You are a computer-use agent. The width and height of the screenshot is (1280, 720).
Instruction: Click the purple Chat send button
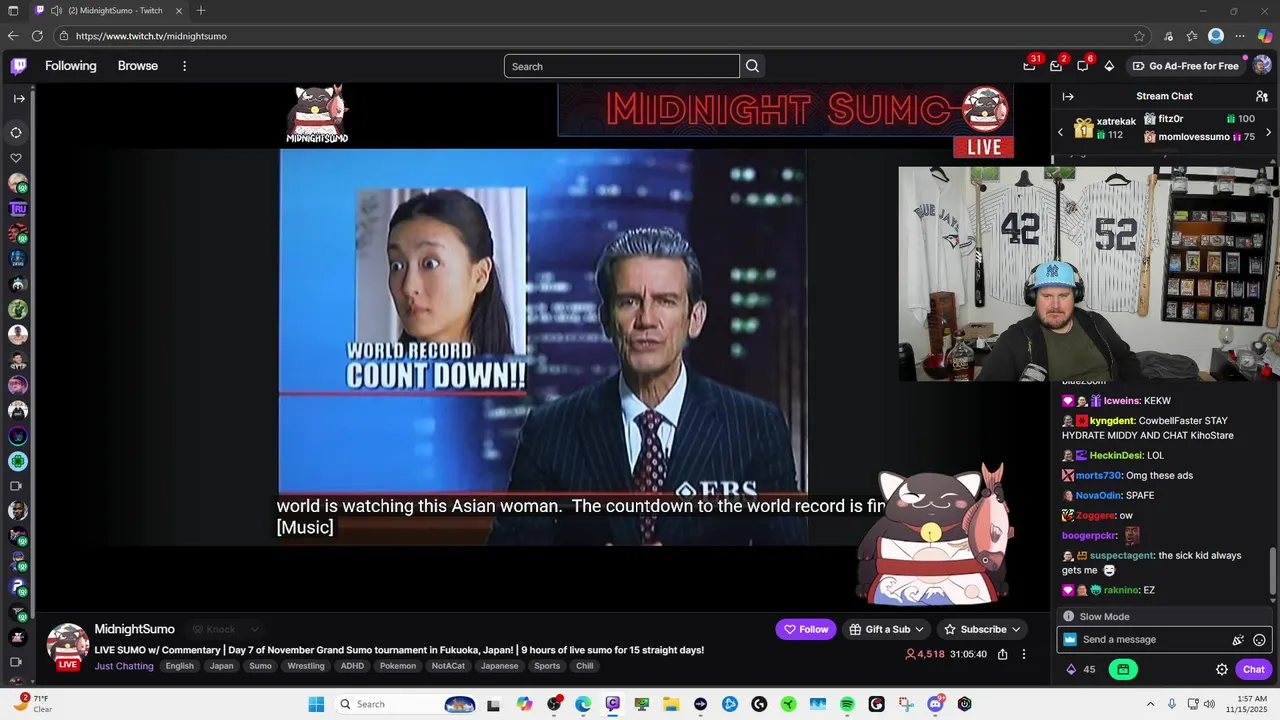(x=1254, y=669)
